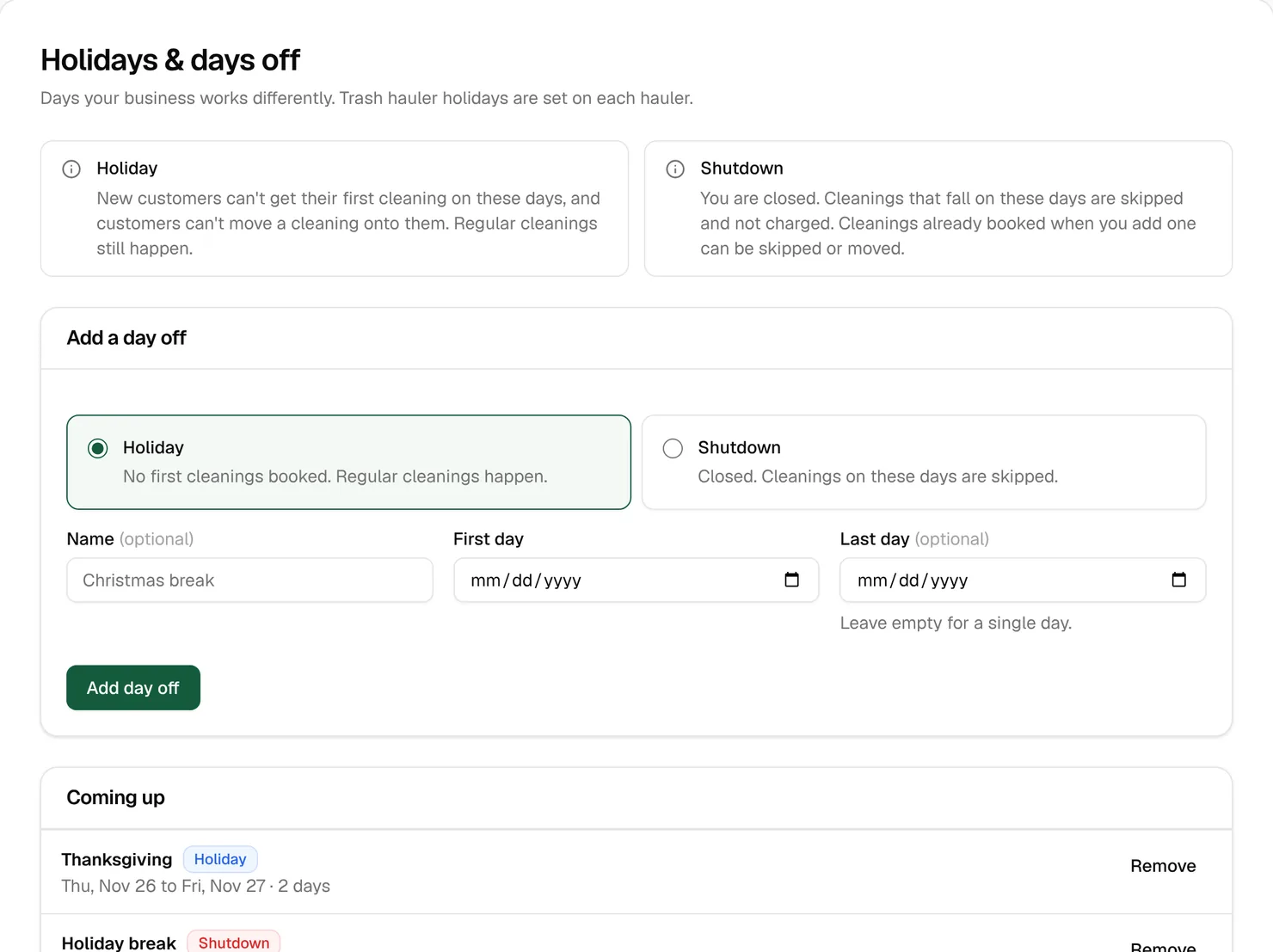
Task: Remove the Thanksgiving day off
Action: [x=1163, y=866]
